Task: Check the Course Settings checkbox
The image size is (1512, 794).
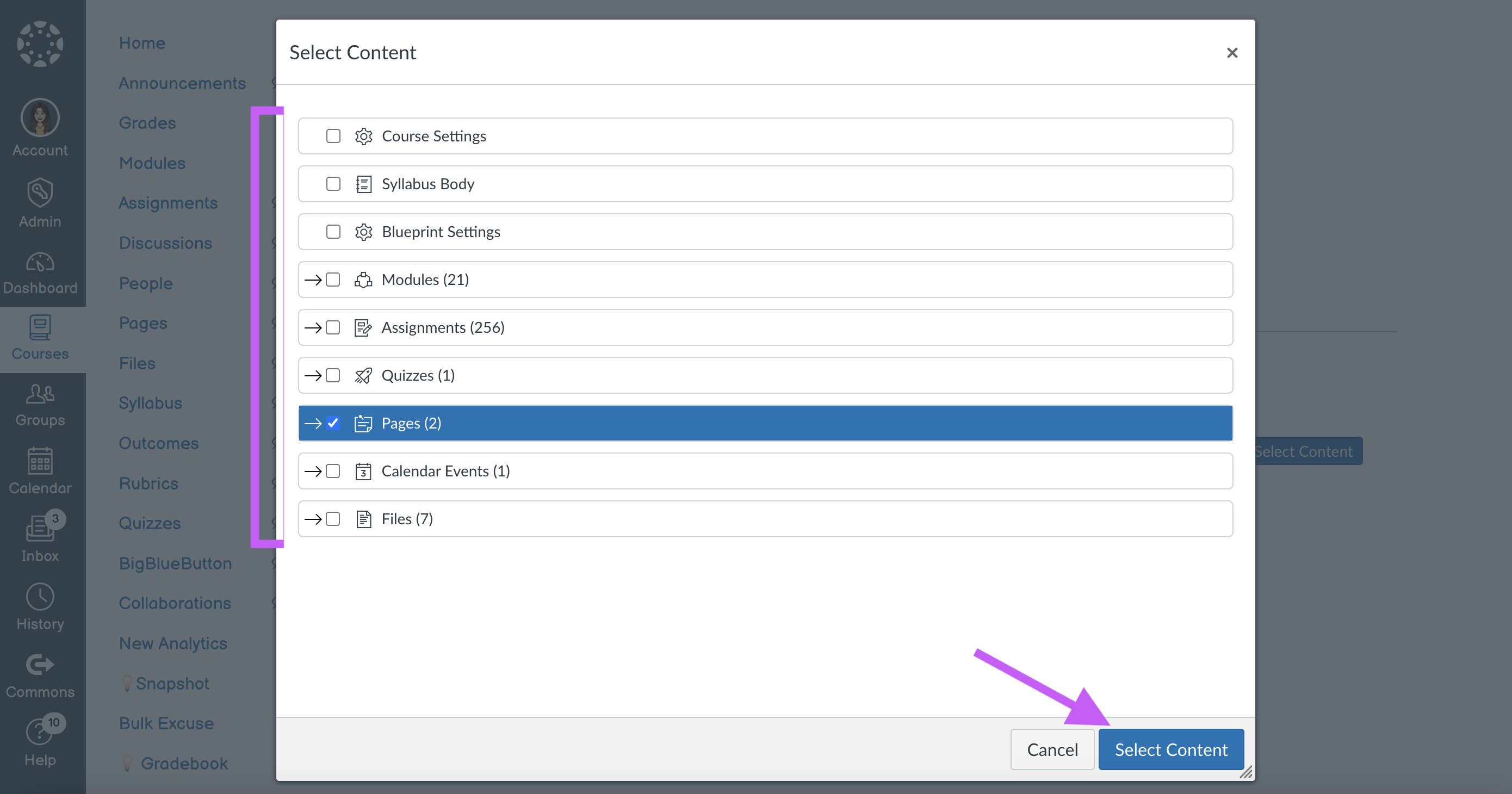Action: coord(333,135)
